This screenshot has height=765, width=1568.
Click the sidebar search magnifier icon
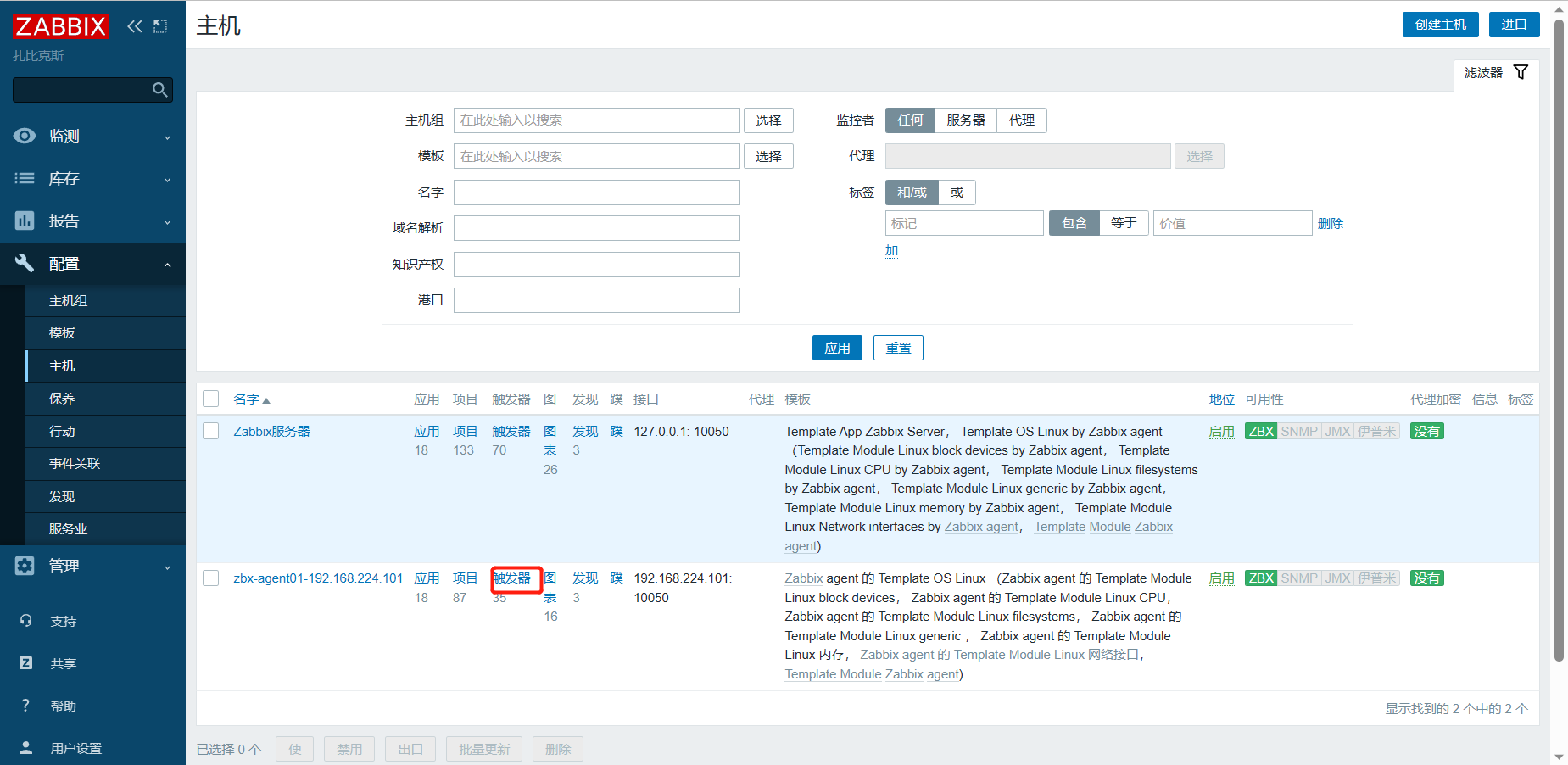159,90
